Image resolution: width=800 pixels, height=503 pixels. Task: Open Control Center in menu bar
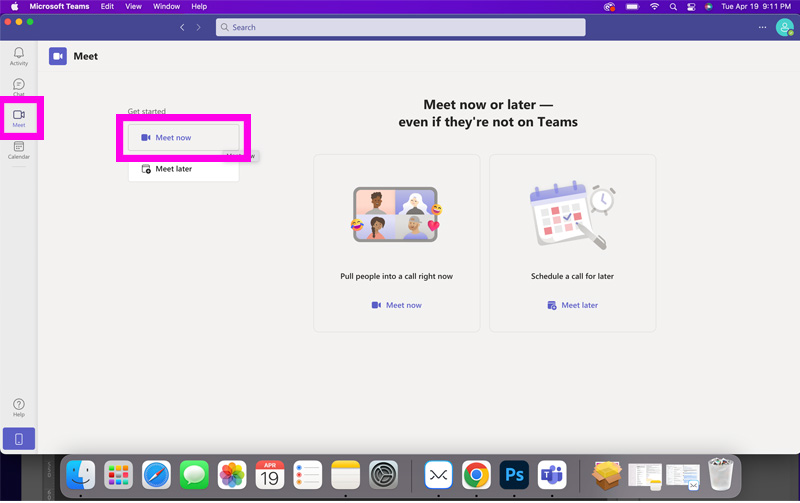click(x=691, y=7)
